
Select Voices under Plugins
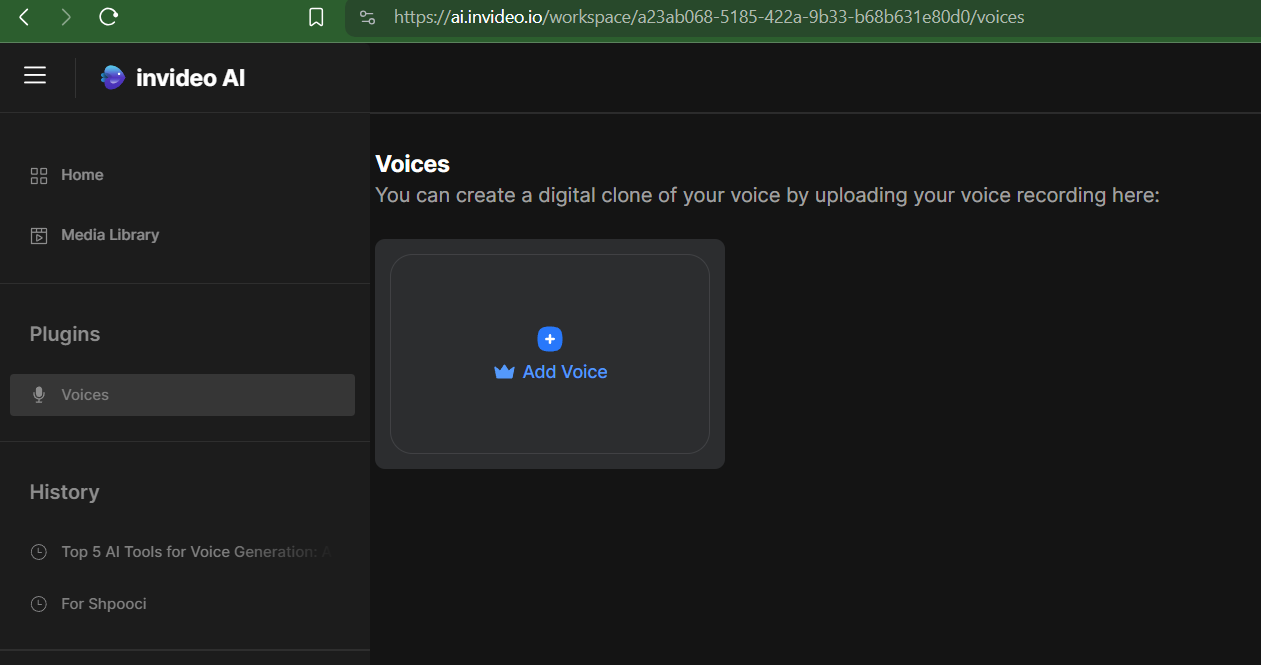click(x=85, y=395)
